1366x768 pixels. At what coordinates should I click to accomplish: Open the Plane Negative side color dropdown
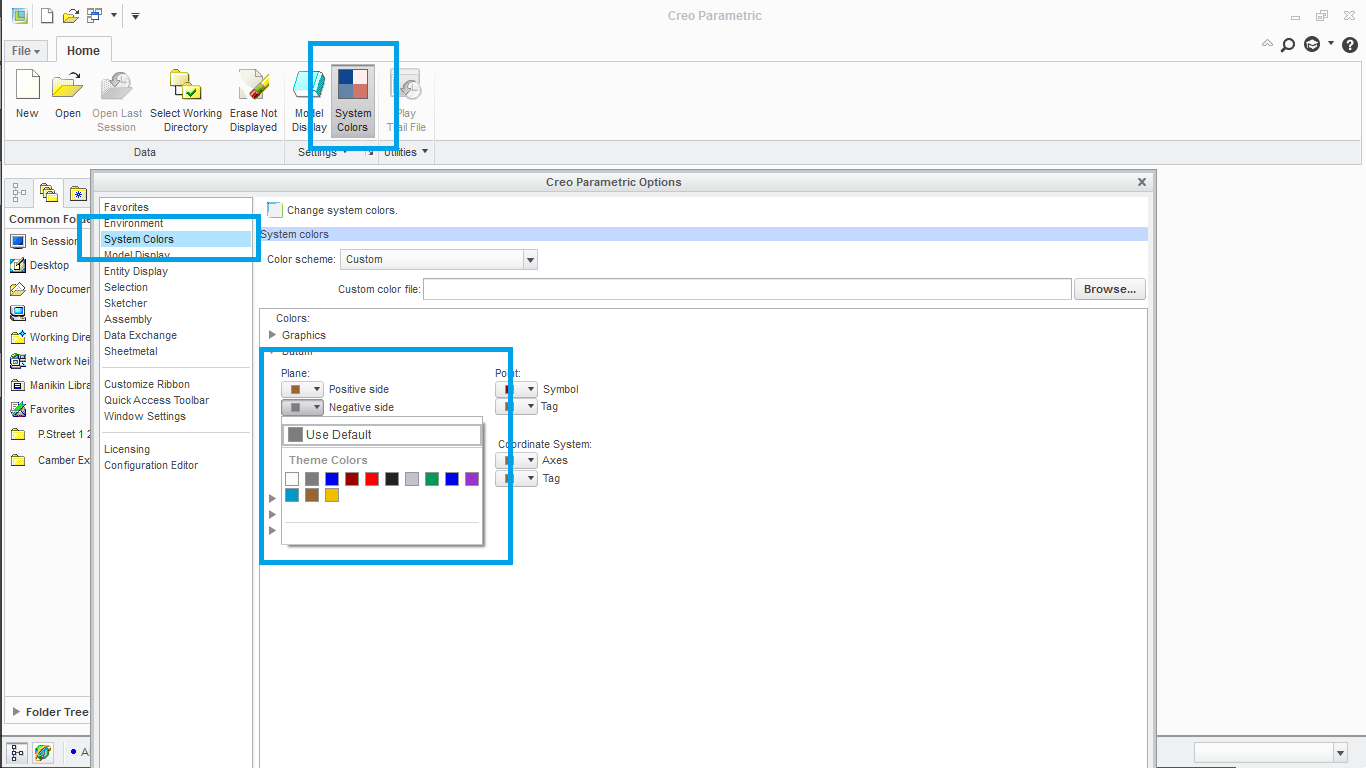303,407
